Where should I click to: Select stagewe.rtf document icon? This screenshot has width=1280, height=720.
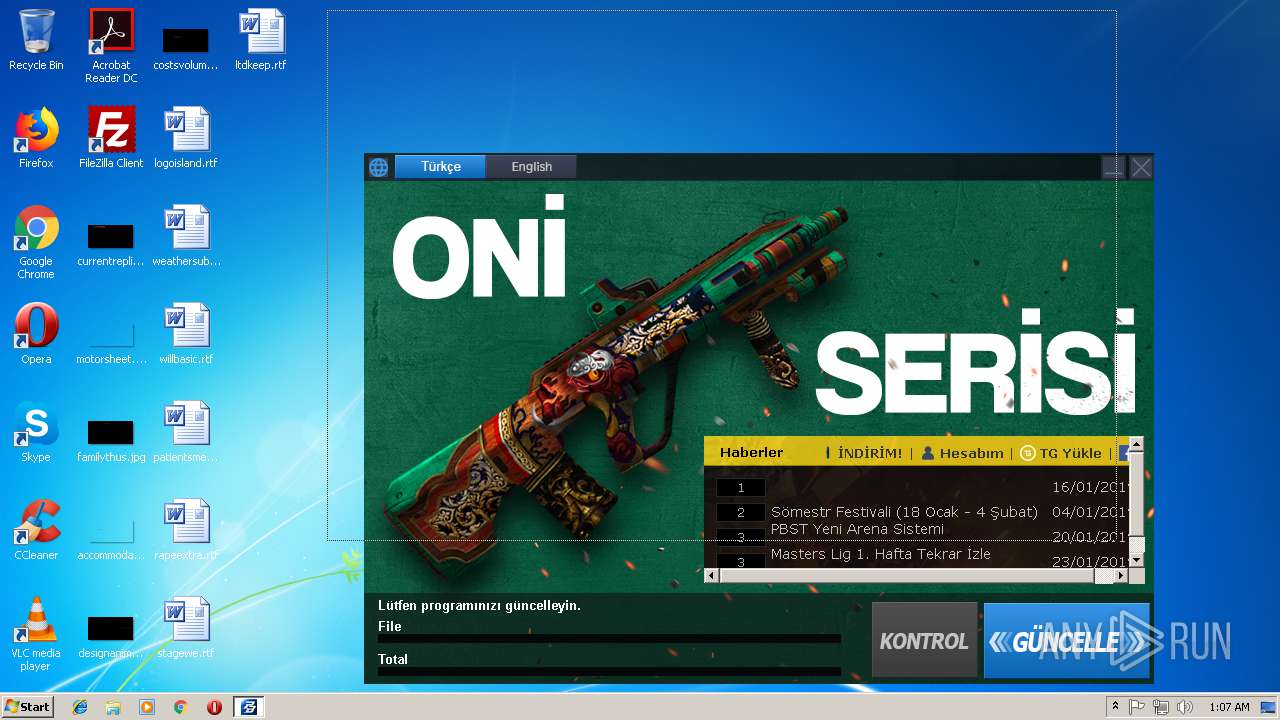tap(186, 628)
